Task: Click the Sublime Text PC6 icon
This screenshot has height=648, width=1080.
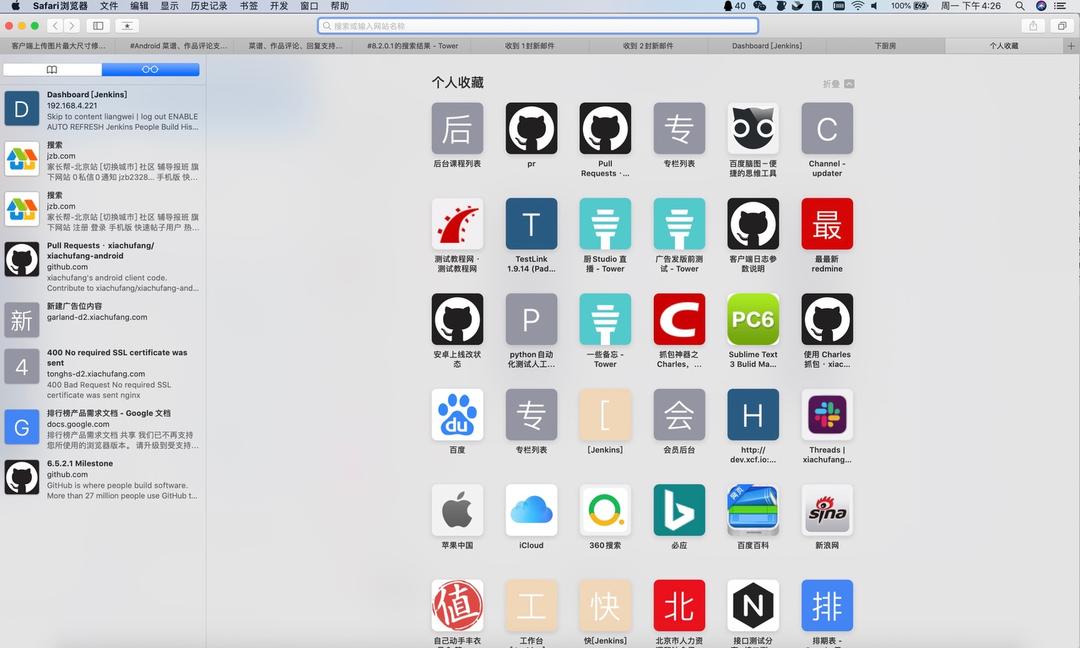Action: (x=753, y=320)
